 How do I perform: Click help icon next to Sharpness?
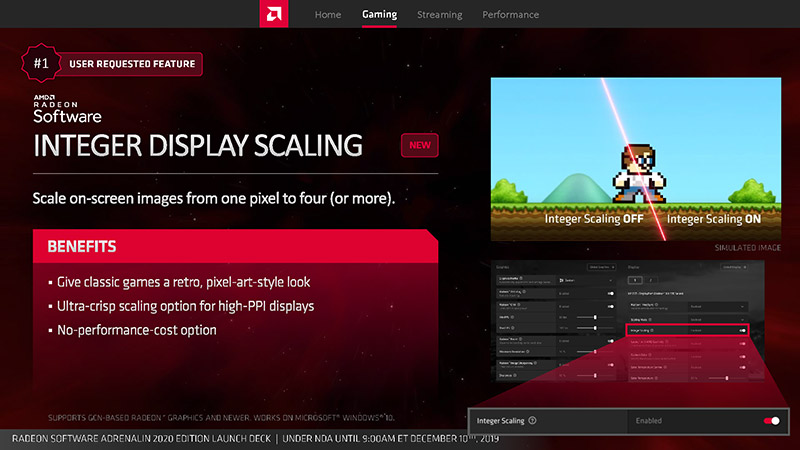click(x=515, y=375)
